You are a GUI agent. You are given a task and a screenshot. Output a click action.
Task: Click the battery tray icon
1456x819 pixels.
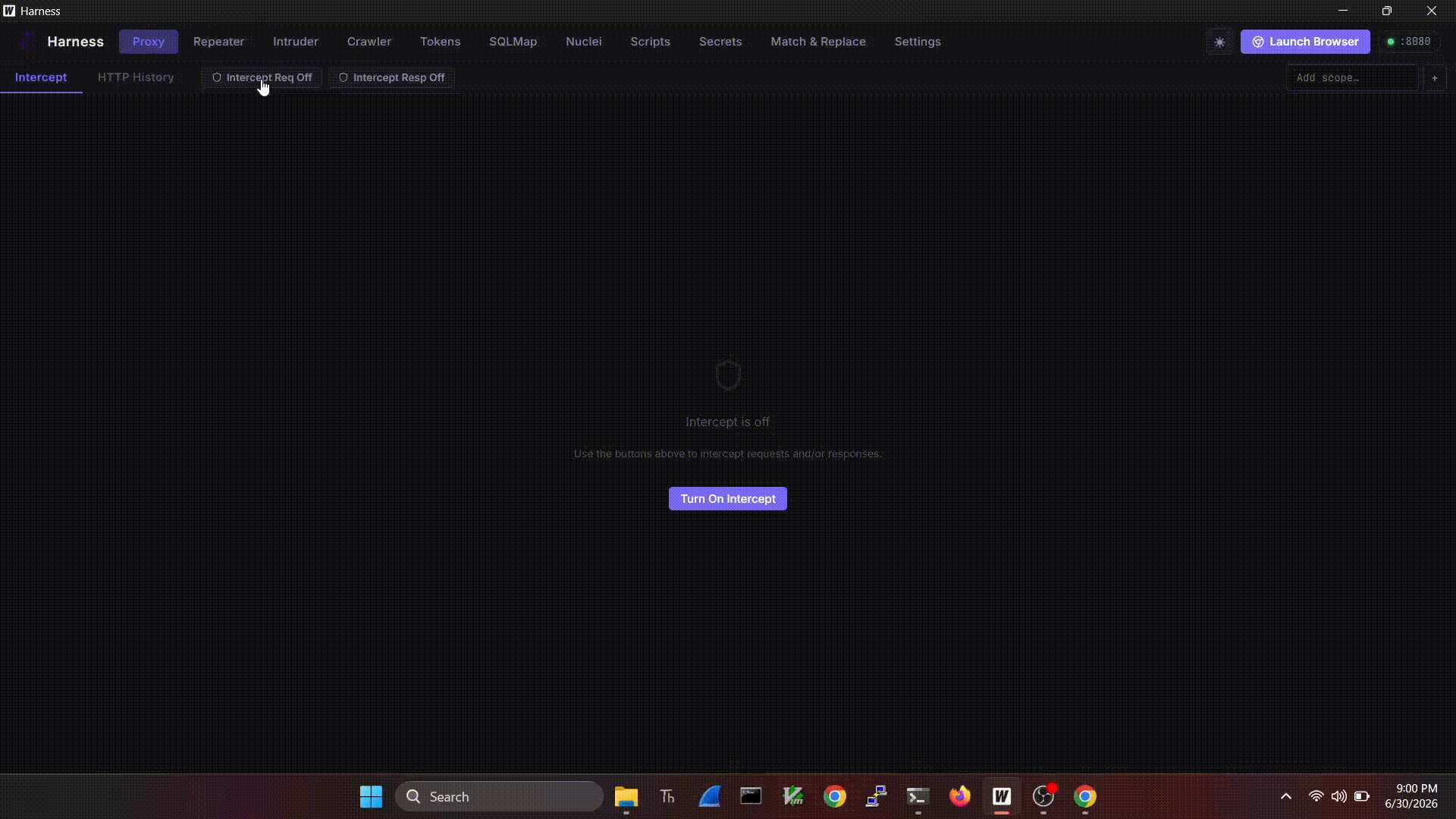tap(1362, 796)
